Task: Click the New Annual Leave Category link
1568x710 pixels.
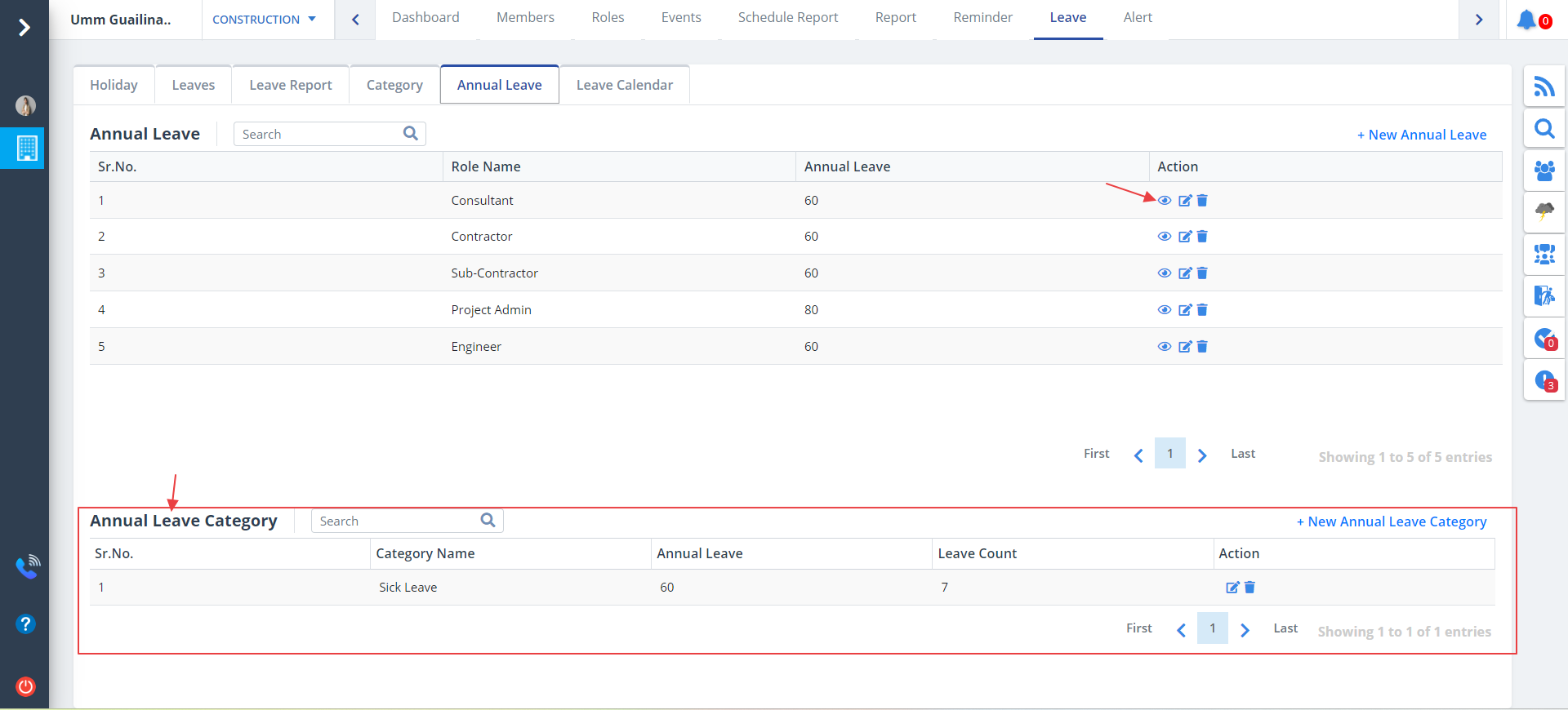Action: [1391, 521]
